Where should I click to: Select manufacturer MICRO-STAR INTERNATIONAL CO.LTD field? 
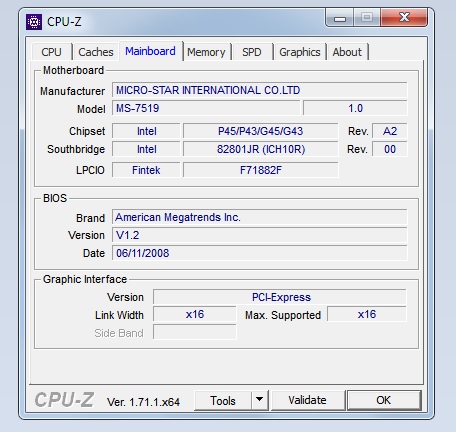coord(259,90)
